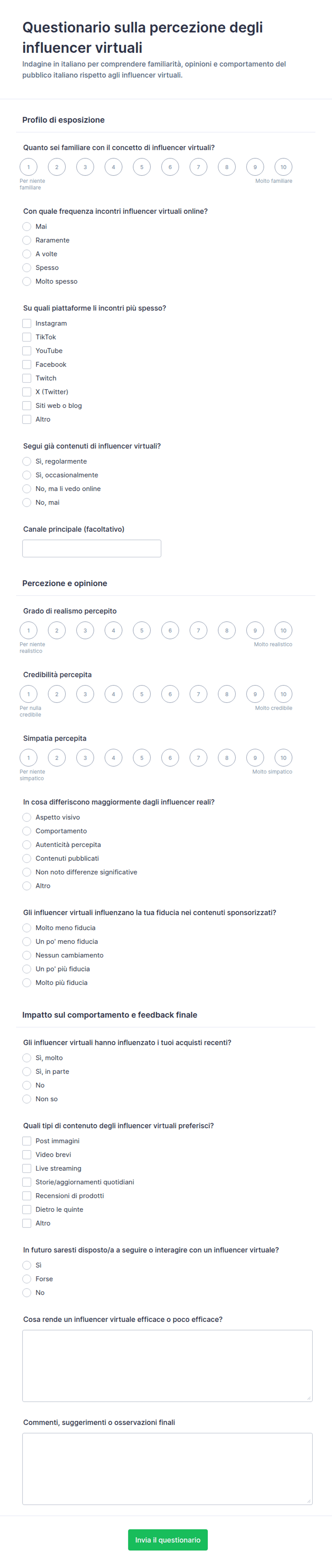This screenshot has height=1568, width=332.
Task: Select 4 on 'Credibilità percepita' scale
Action: click(x=113, y=694)
